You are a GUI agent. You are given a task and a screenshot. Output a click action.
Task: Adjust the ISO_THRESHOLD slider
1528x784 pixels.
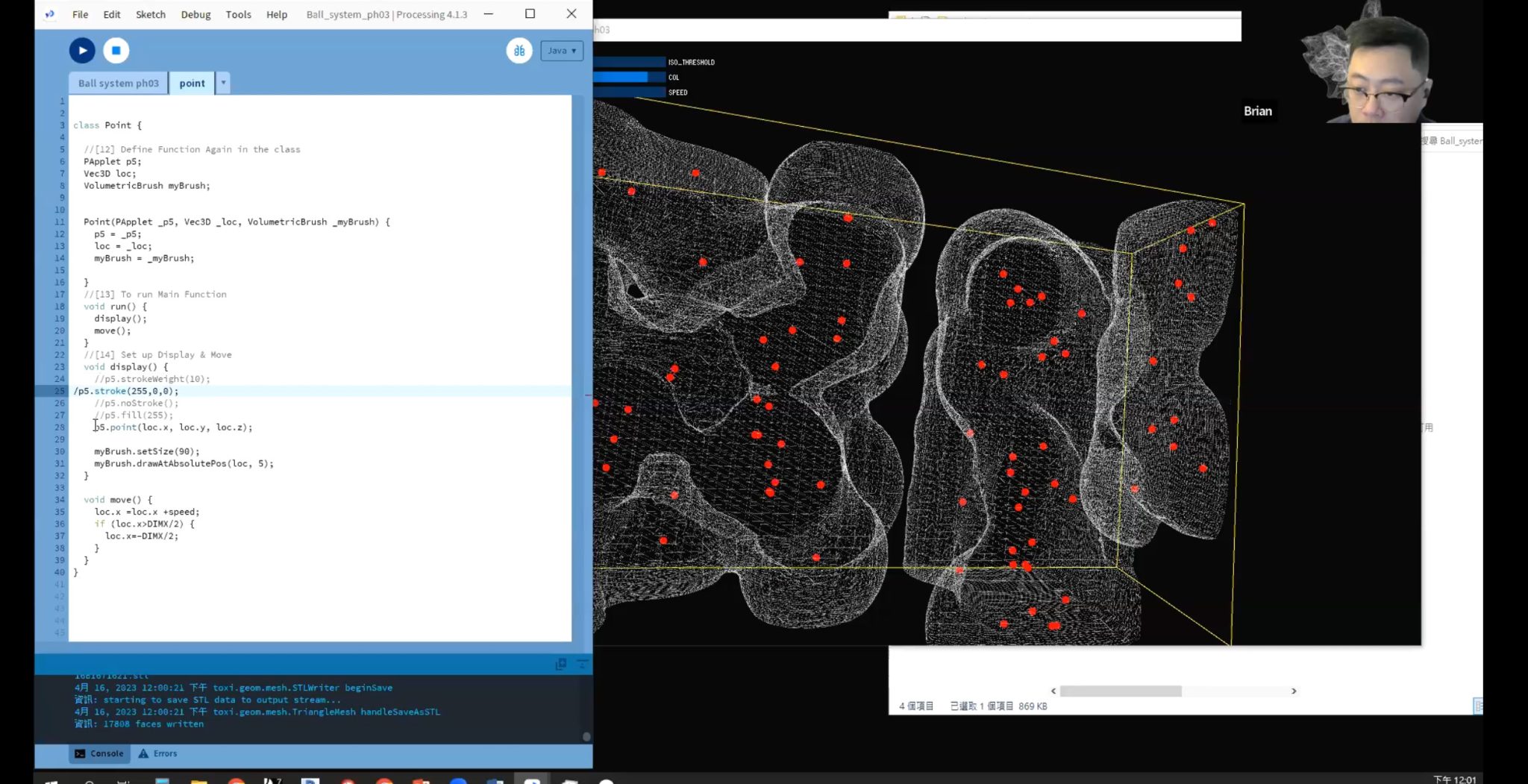629,63
